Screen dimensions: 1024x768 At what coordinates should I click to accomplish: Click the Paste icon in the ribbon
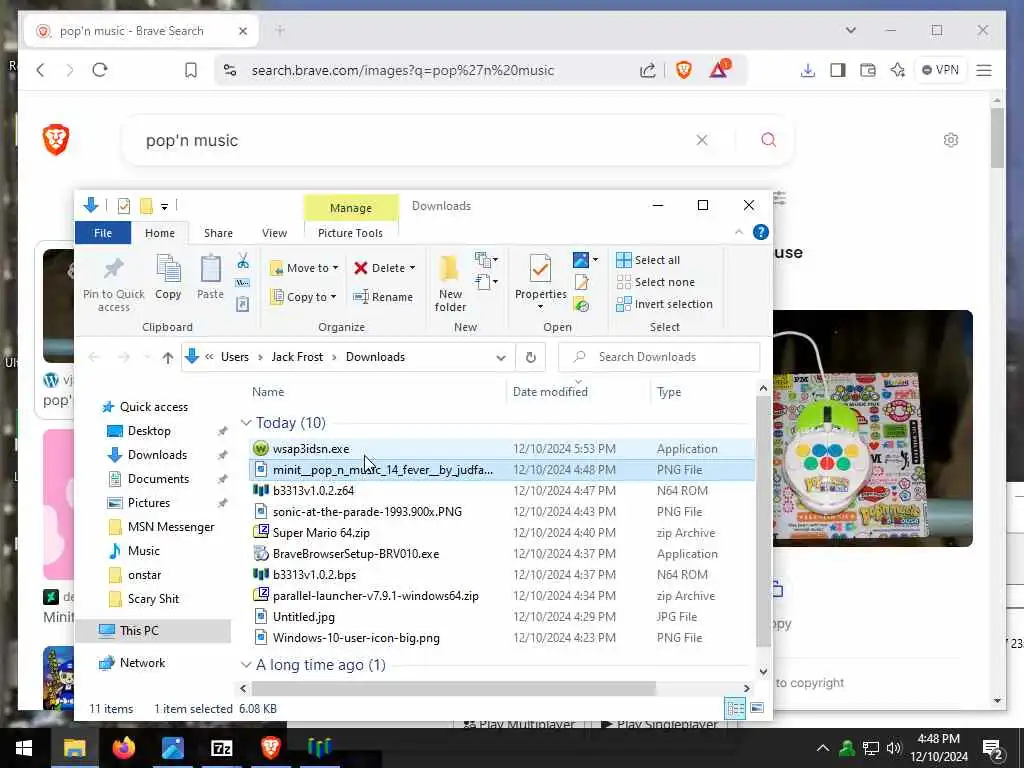(x=210, y=268)
